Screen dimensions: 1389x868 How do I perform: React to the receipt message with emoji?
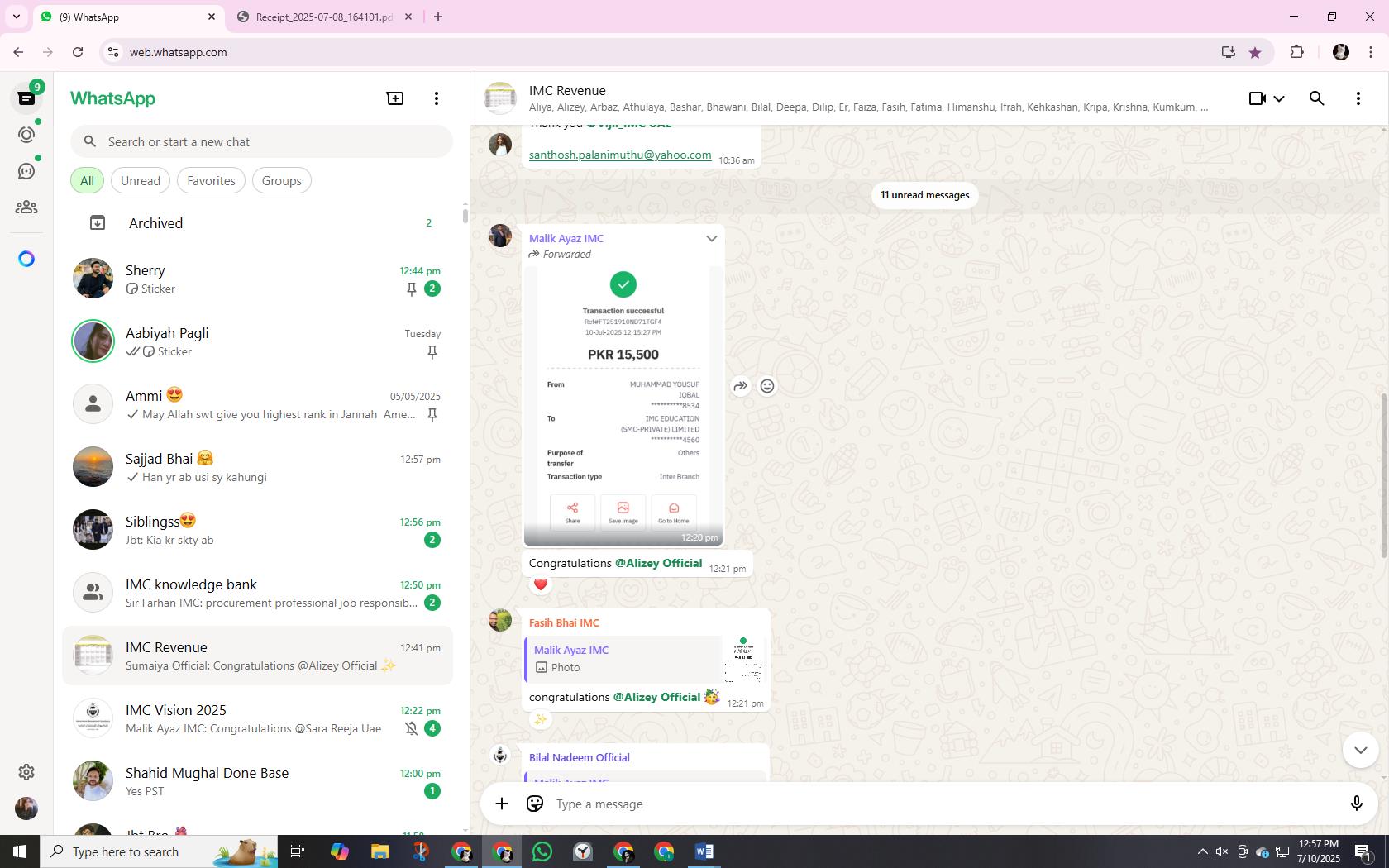pyautogui.click(x=767, y=386)
